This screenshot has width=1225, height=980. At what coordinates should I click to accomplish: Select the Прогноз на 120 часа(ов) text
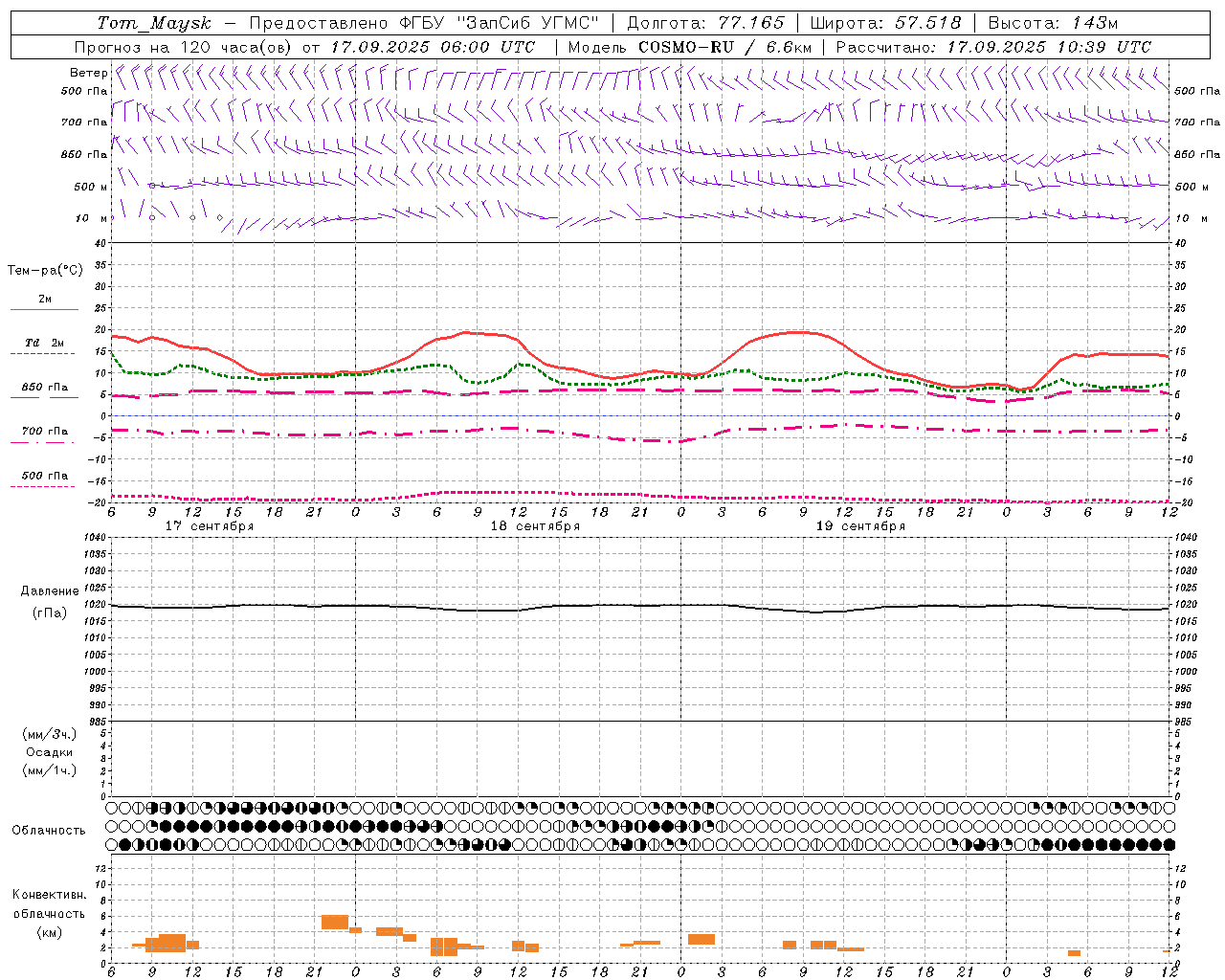pos(184,47)
